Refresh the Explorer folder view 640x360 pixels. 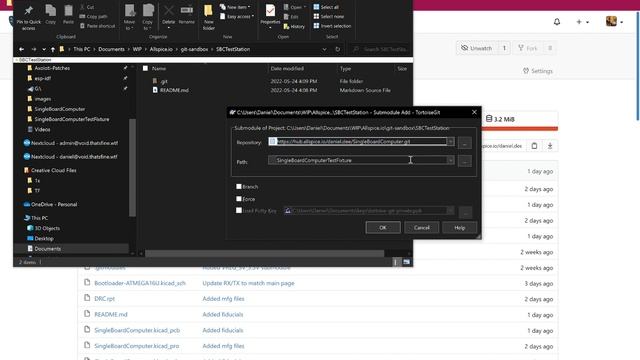click(338, 49)
